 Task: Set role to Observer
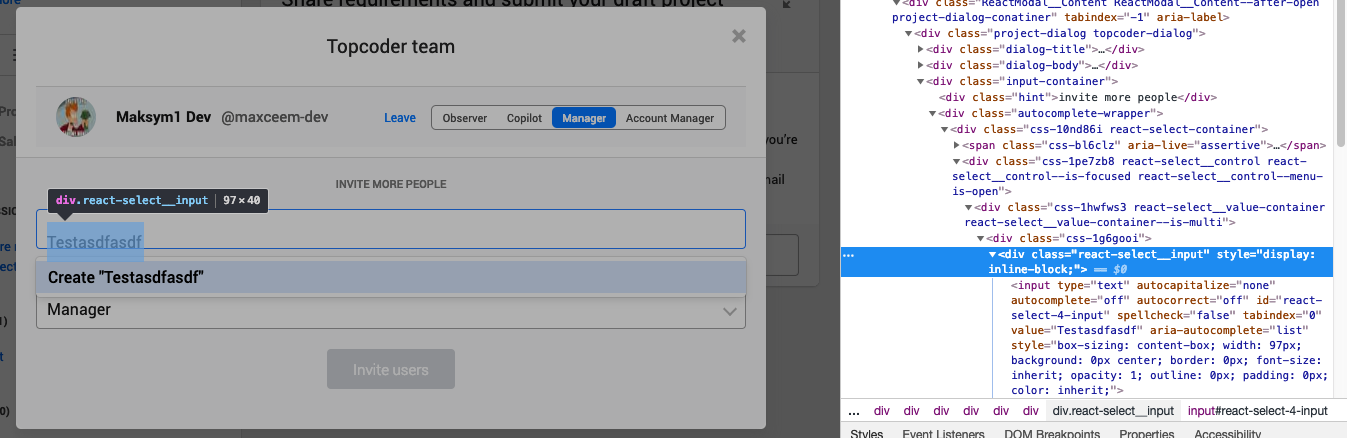click(x=465, y=118)
